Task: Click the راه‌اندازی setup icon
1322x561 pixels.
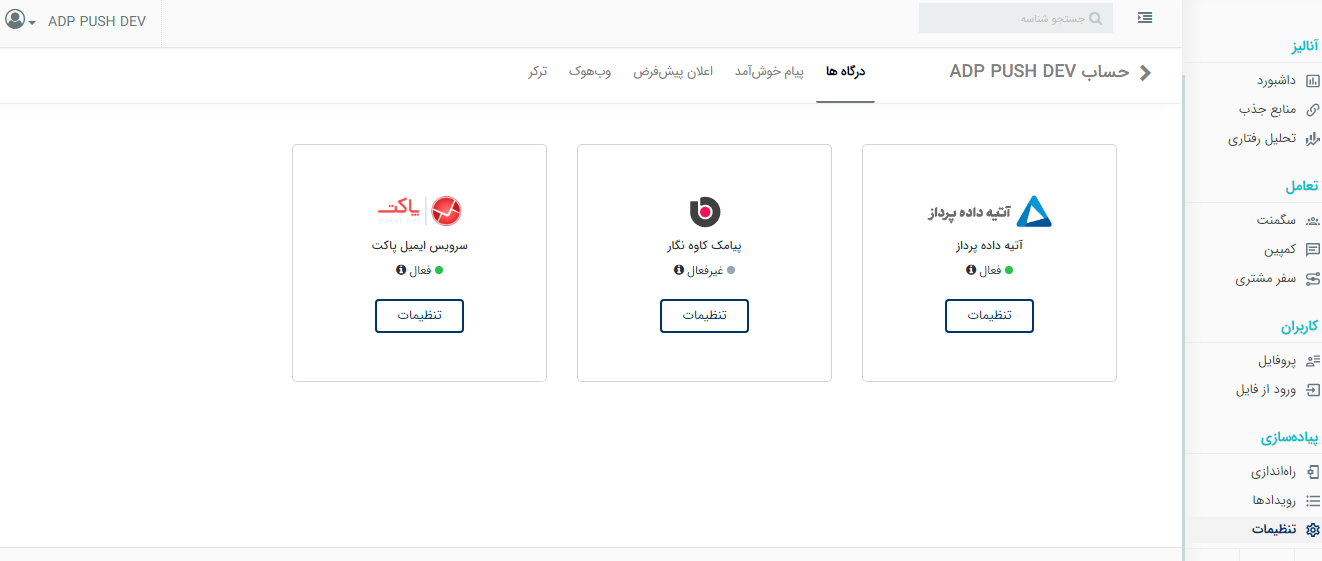Action: tap(1312, 471)
